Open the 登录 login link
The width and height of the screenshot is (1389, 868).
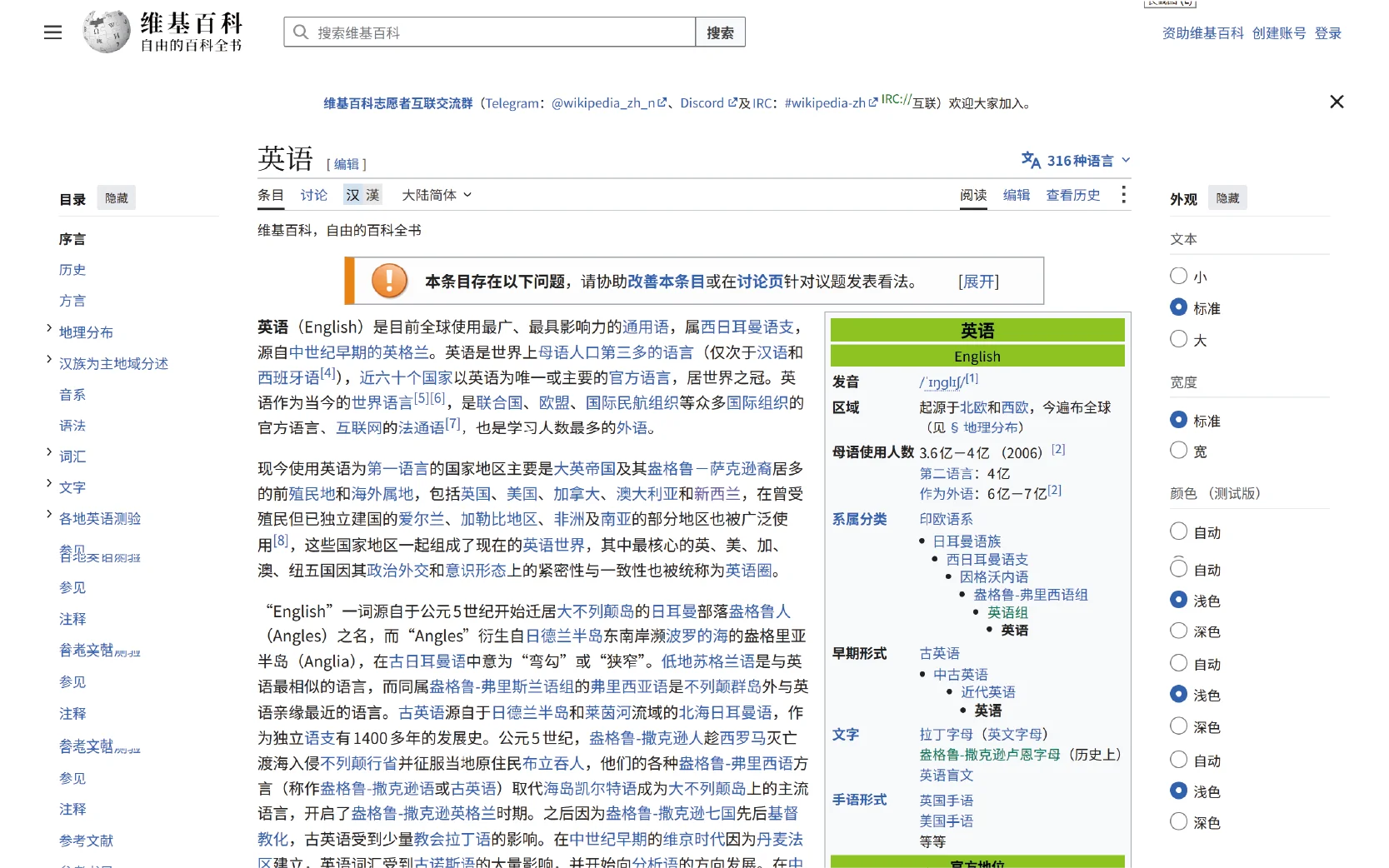click(1328, 33)
